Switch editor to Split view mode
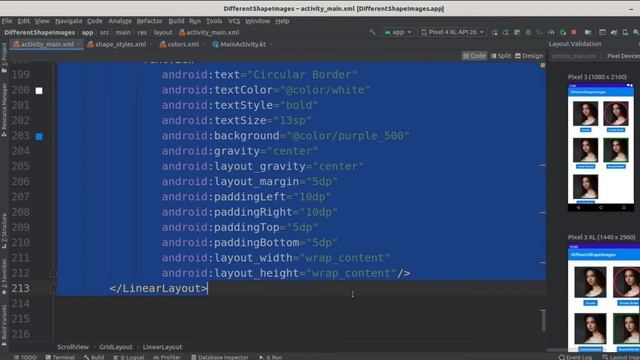Image resolution: width=640 pixels, height=360 pixels. (x=501, y=56)
